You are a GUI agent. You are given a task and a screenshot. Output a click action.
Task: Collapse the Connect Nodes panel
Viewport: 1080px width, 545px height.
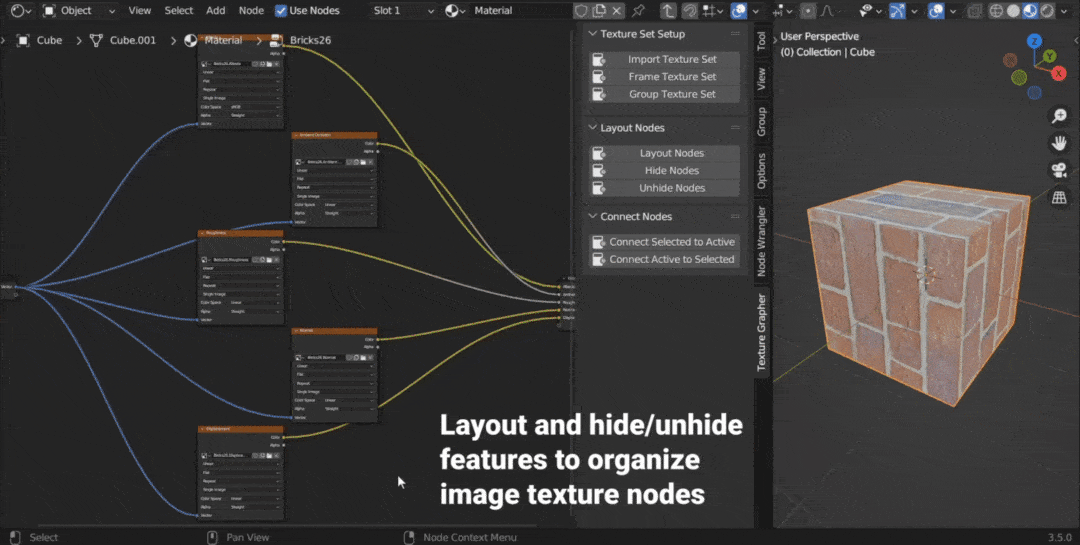593,216
